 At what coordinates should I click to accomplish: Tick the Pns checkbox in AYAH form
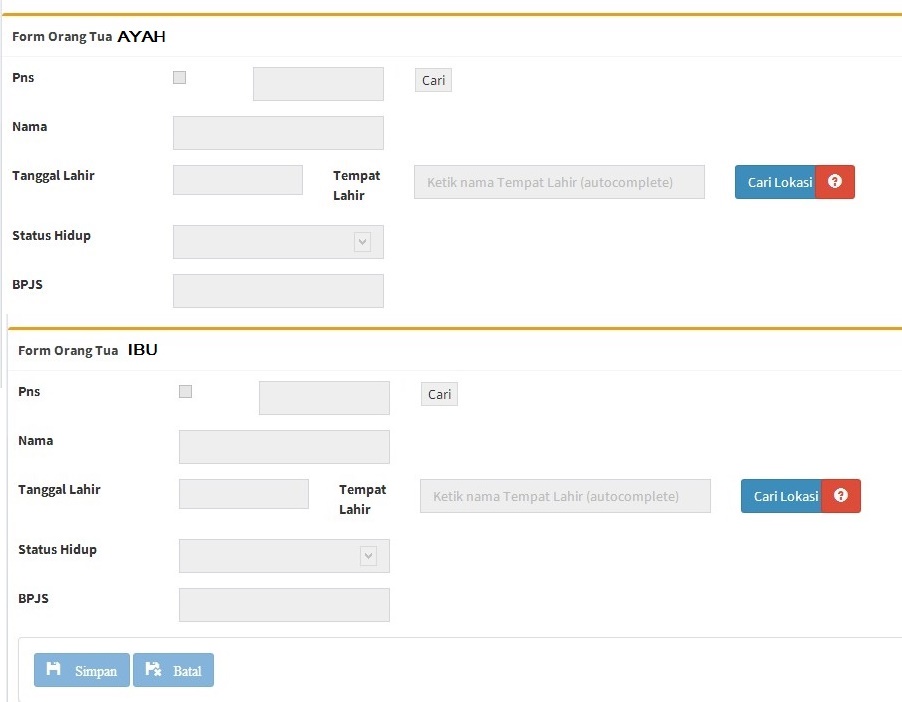coord(179,78)
